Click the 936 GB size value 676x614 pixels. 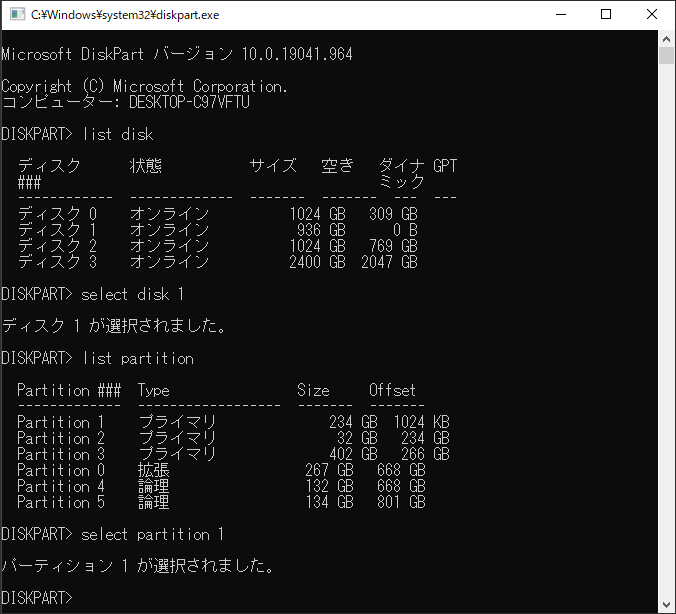click(321, 230)
